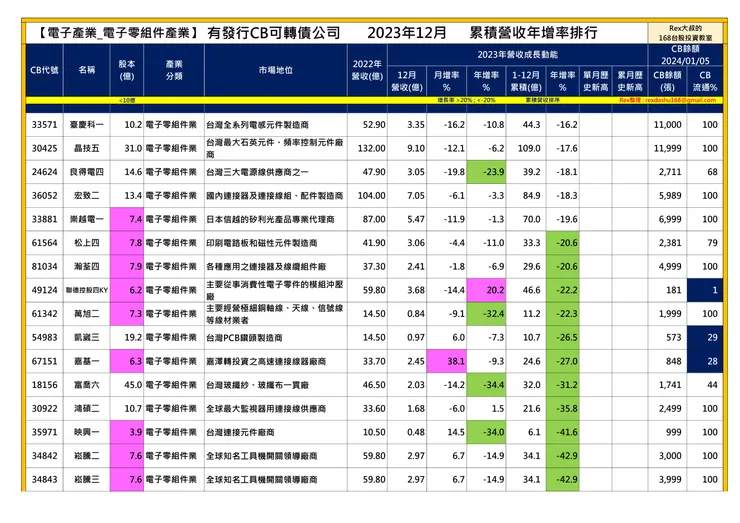
Task: Click the 109.0 cumulative revenue cell
Action: tap(526, 148)
